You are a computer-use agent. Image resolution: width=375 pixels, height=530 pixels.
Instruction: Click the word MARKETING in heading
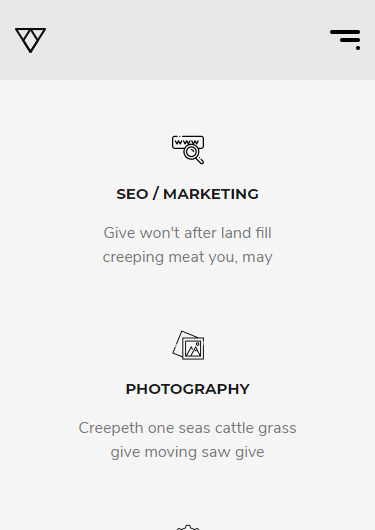pos(211,194)
